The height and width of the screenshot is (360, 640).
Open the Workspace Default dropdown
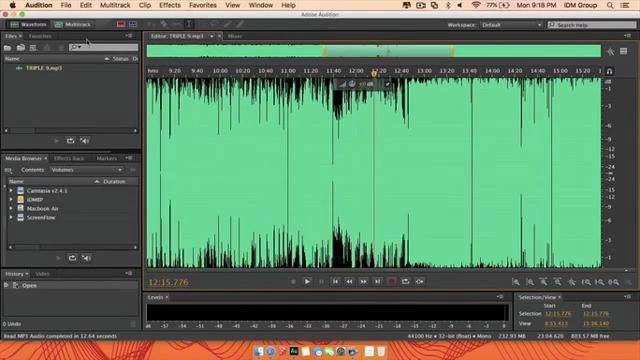click(x=511, y=25)
